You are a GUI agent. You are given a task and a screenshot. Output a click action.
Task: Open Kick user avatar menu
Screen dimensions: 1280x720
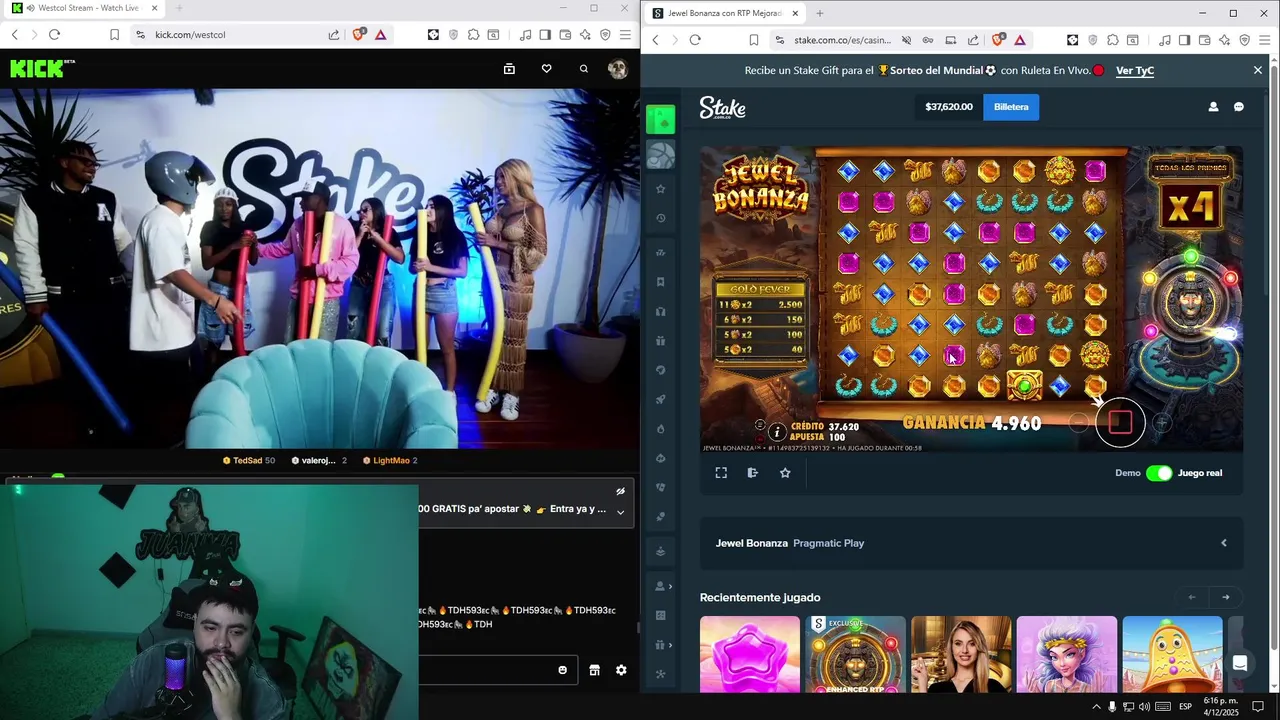pos(618,69)
